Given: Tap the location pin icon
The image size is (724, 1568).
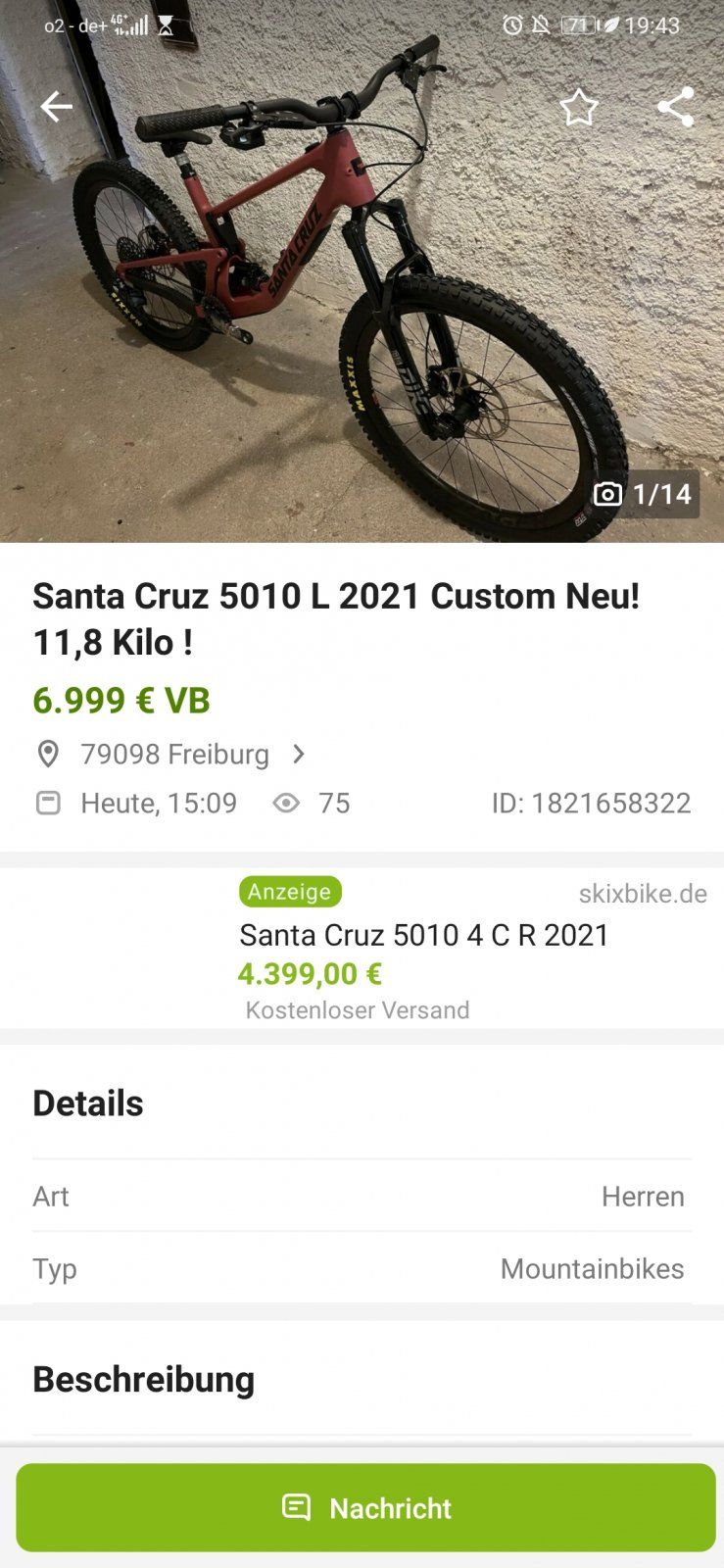Looking at the screenshot, I should (x=48, y=754).
